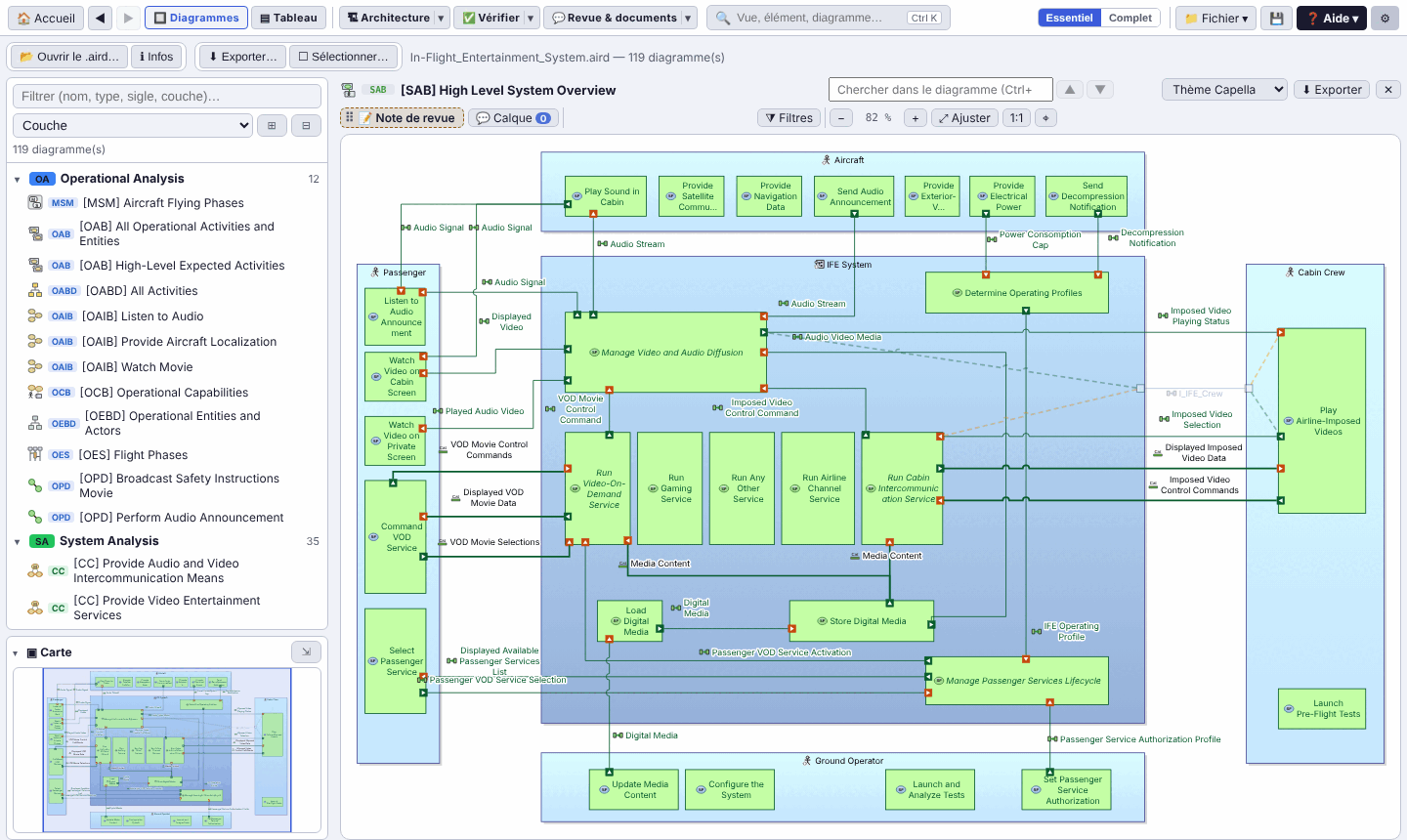The image size is (1407, 840).
Task: Click the expand-all icon beside the Couche dropdown
Action: pos(272,125)
